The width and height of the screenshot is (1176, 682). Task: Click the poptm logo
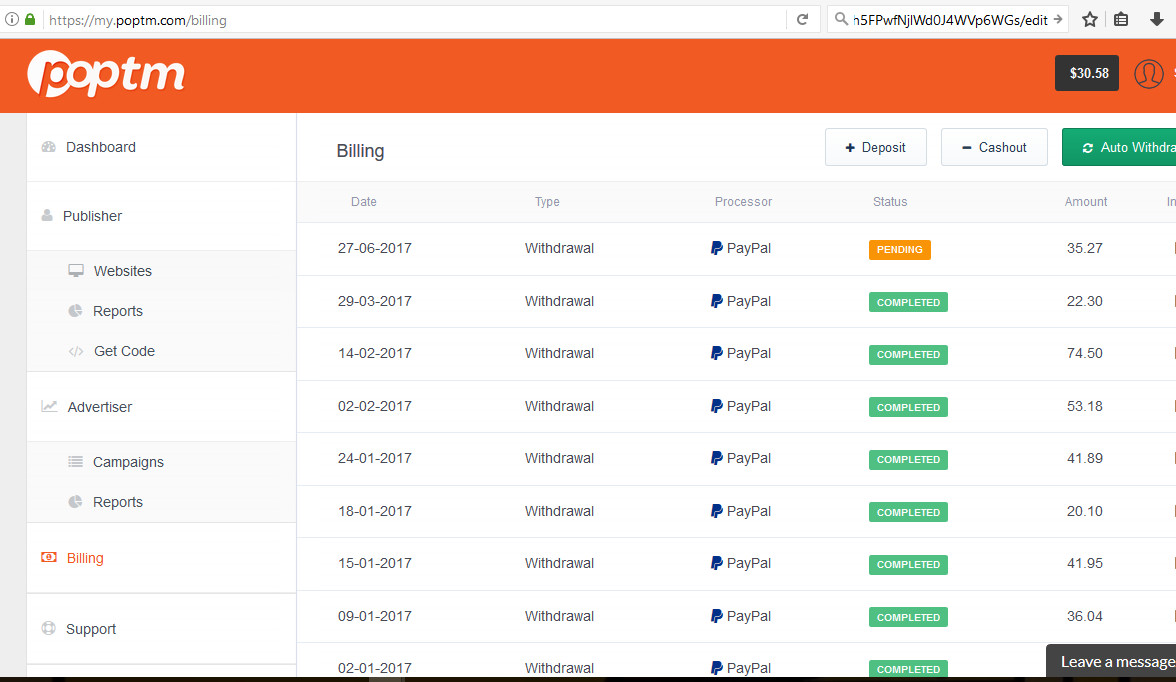coord(106,74)
